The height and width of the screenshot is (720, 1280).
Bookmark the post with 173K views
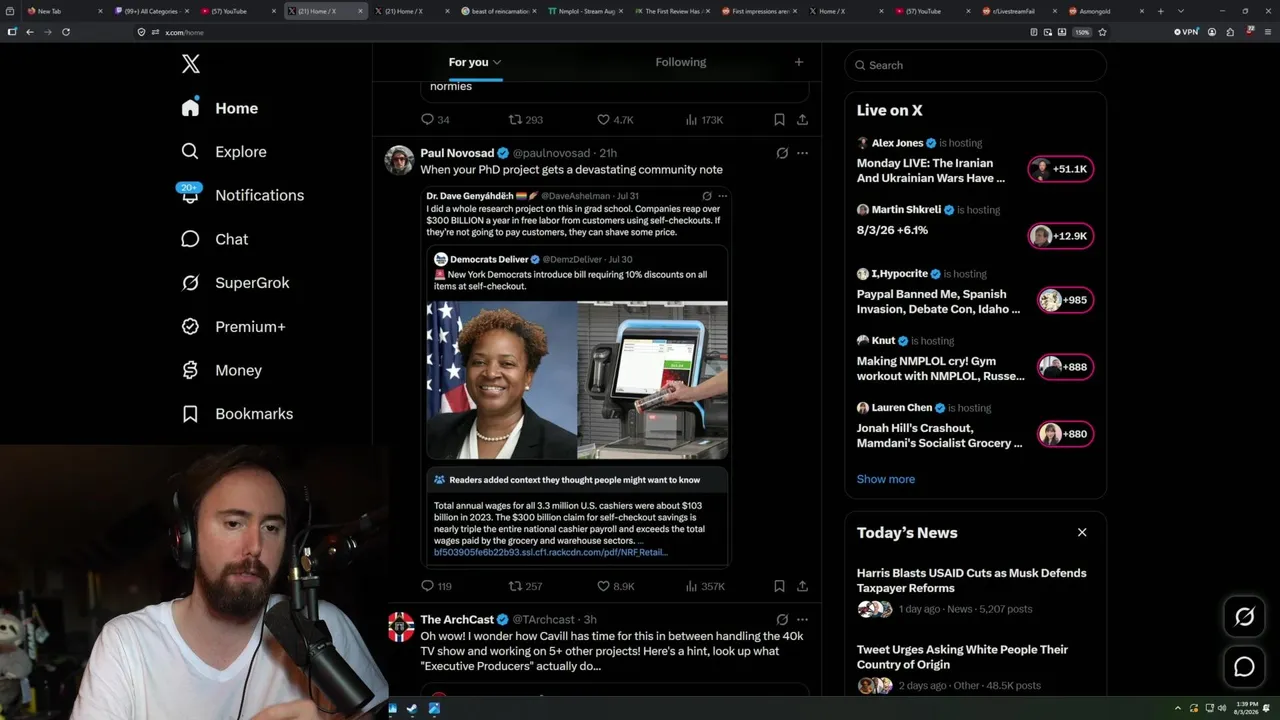(x=779, y=119)
